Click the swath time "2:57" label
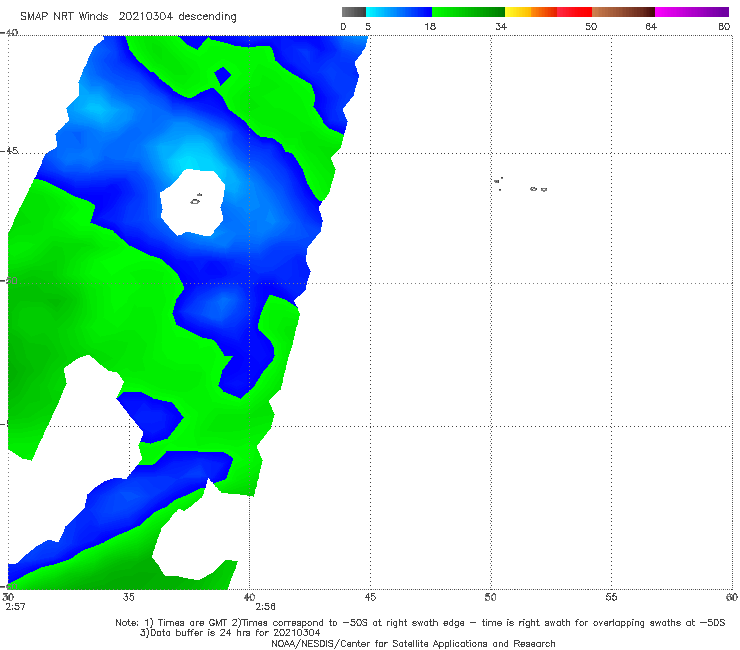 click(x=15, y=607)
